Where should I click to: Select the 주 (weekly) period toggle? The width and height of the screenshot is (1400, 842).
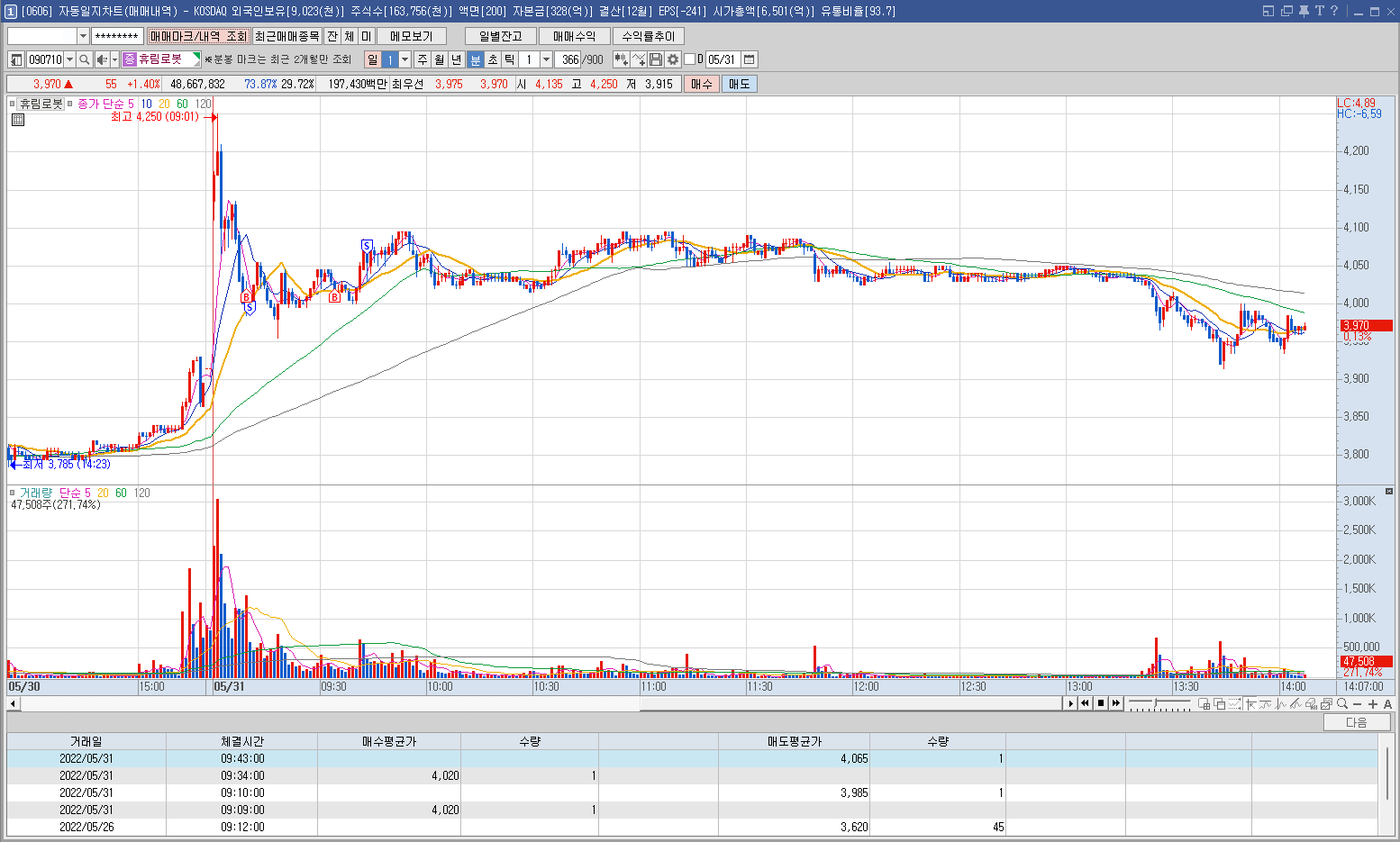pyautogui.click(x=422, y=59)
